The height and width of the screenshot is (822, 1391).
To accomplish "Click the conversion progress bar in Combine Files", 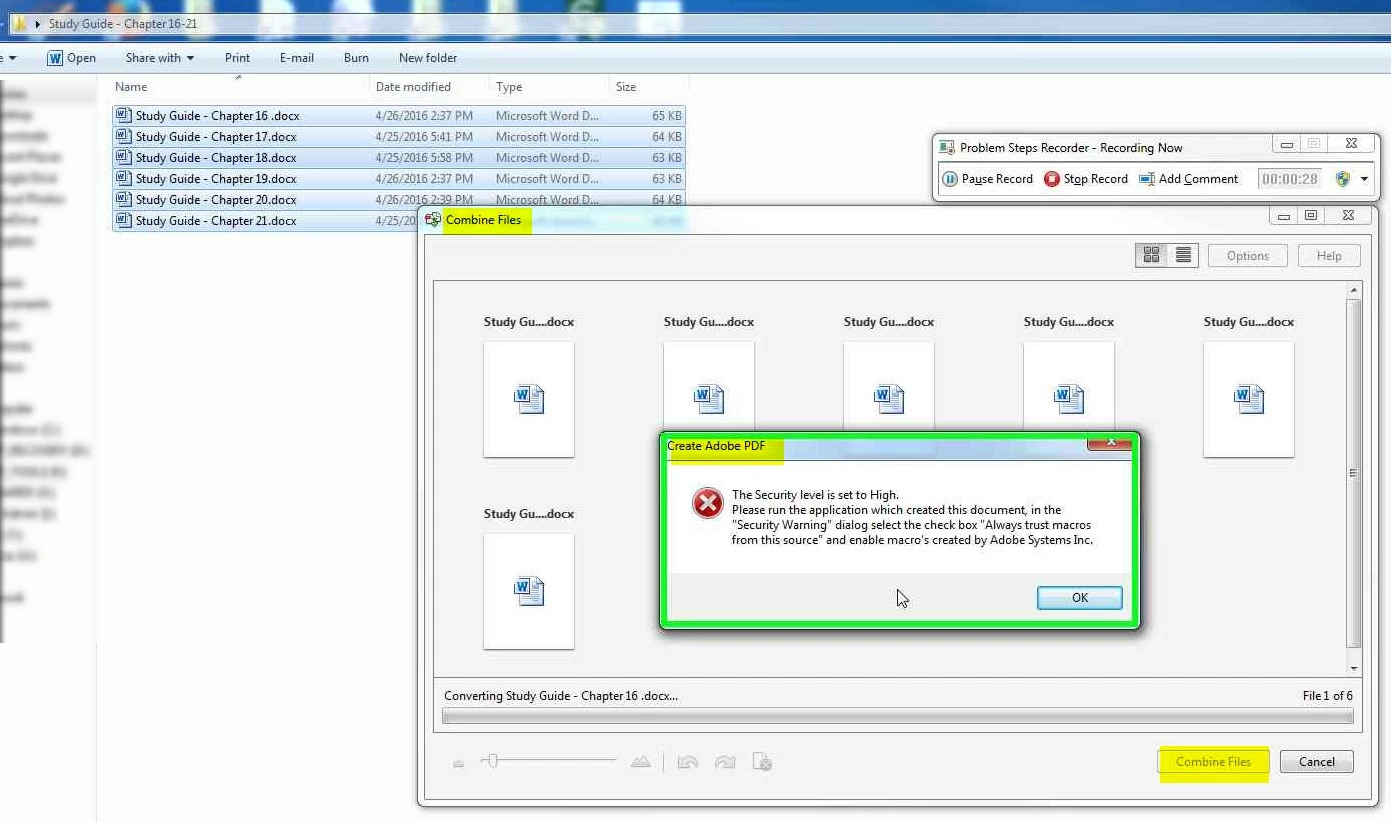I will (x=898, y=716).
